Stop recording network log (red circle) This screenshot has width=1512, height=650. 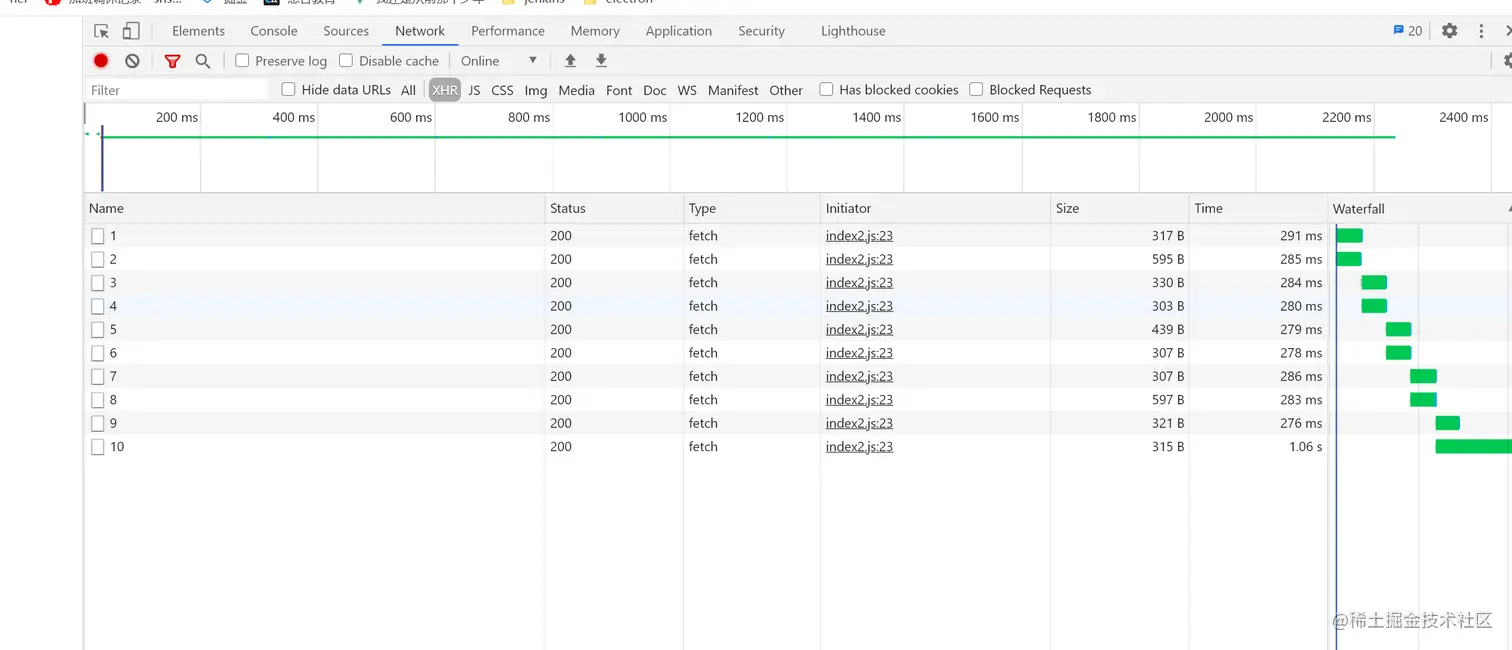[101, 61]
